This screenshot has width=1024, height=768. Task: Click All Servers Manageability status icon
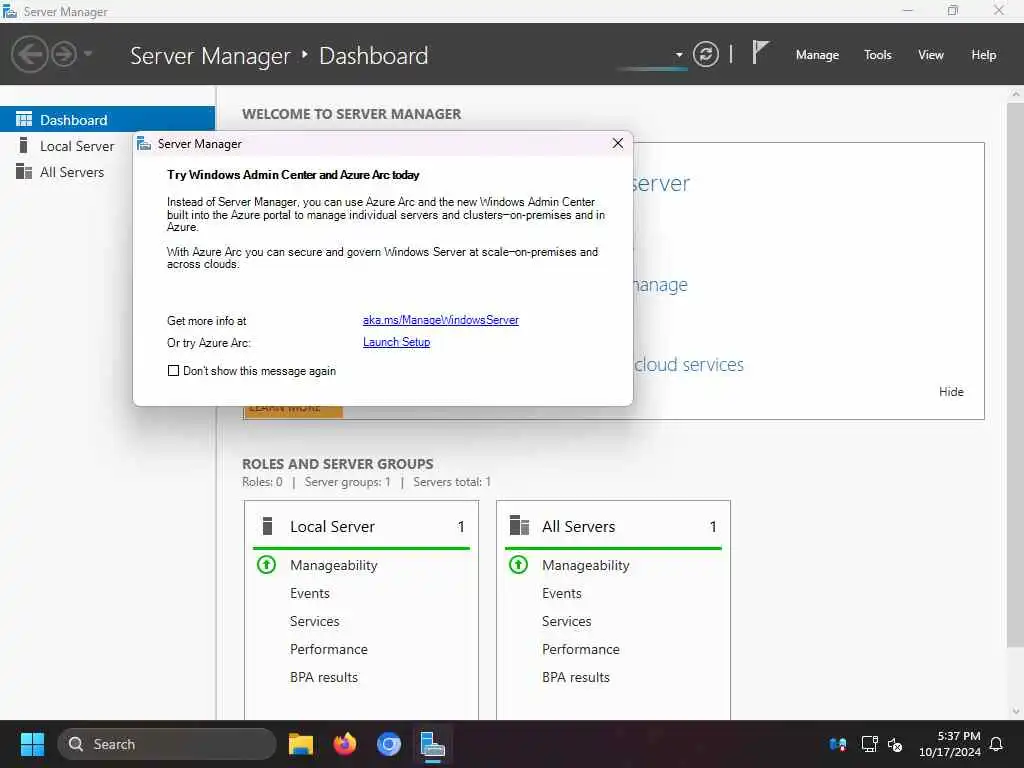(519, 564)
